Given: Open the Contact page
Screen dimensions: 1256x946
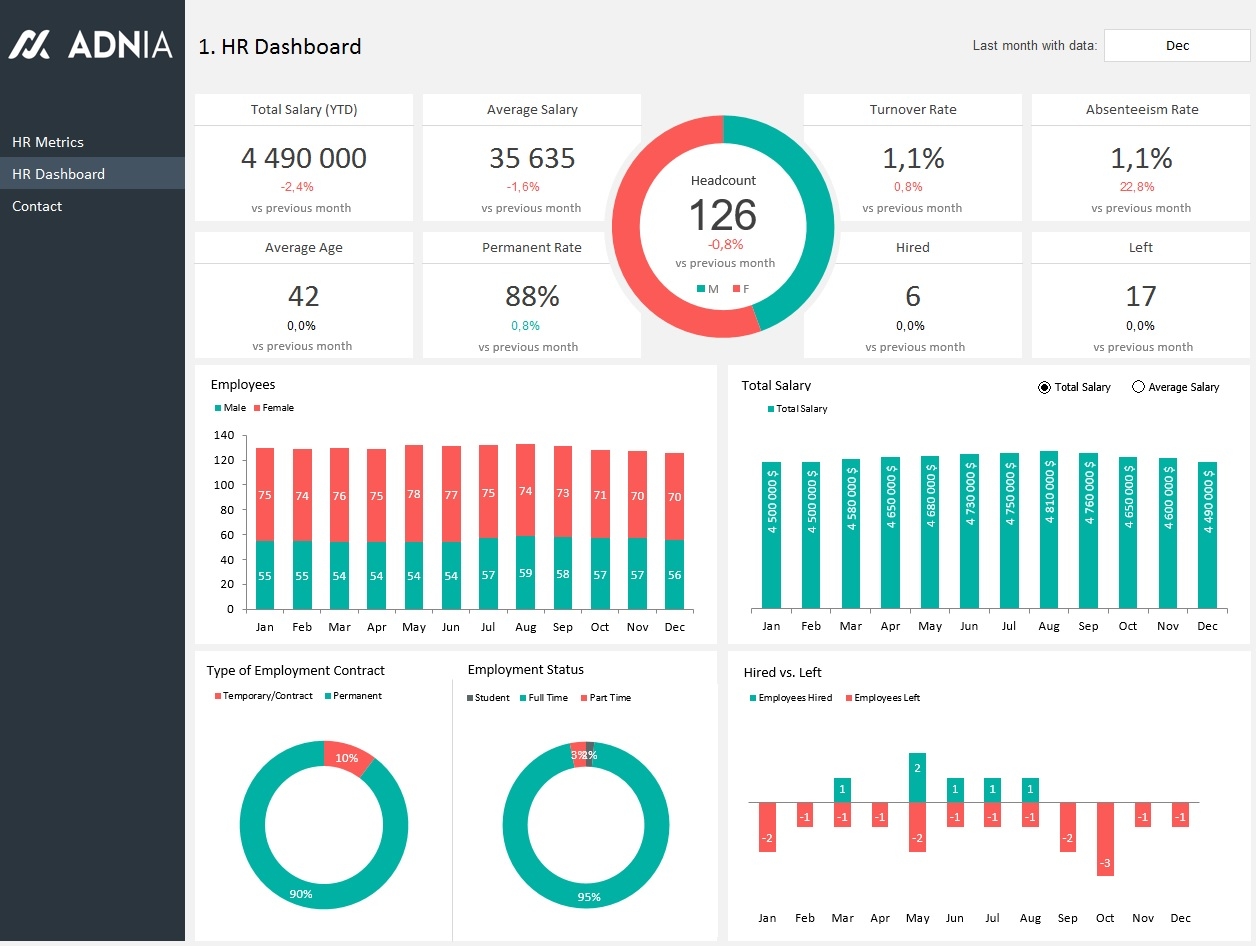Looking at the screenshot, I should point(37,206).
